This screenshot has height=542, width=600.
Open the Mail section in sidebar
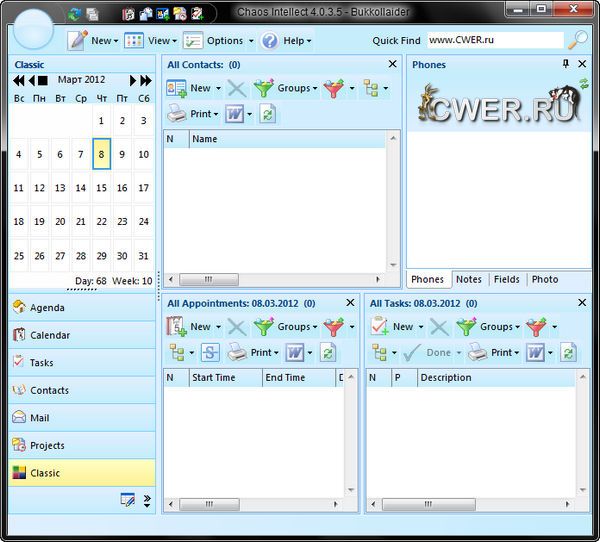pos(40,418)
